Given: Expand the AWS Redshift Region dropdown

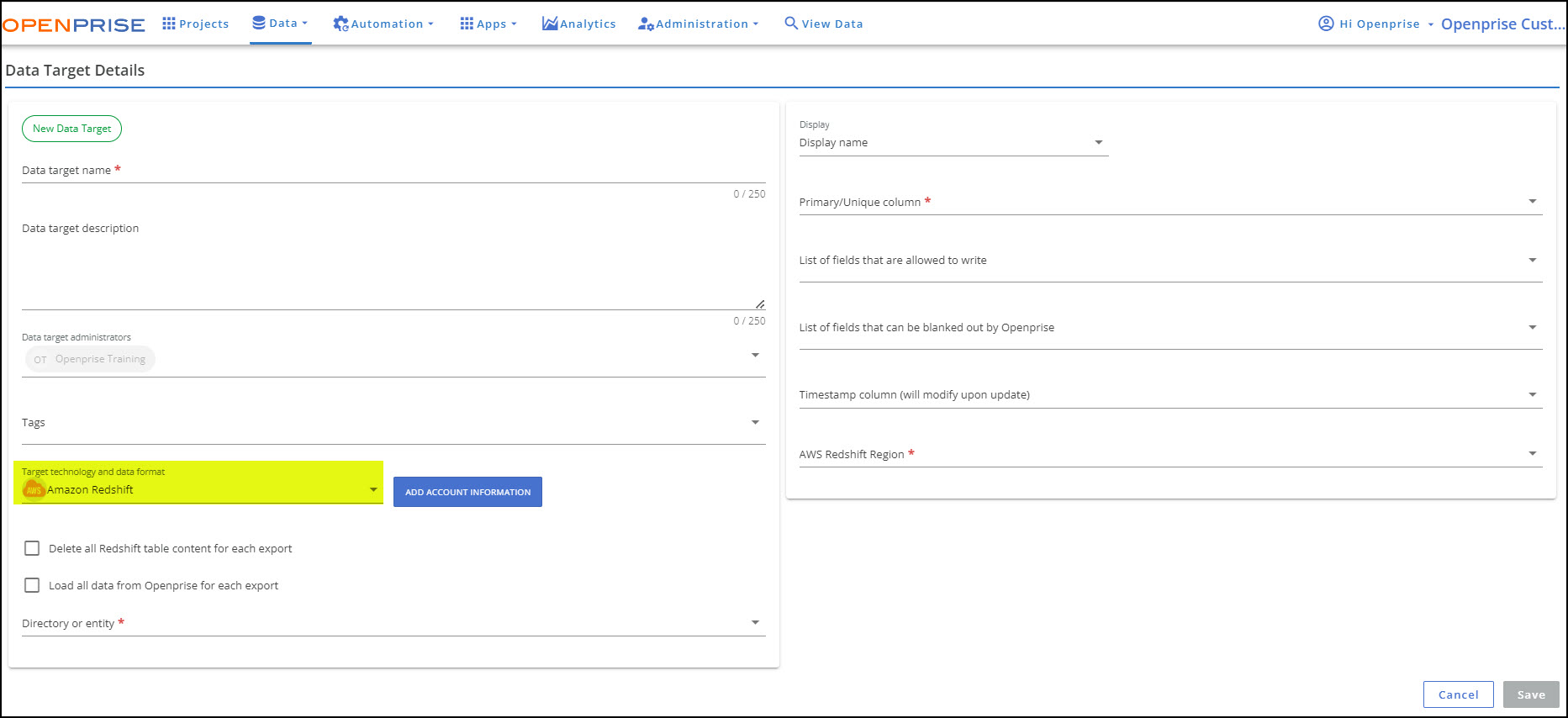Looking at the screenshot, I should (1532, 453).
